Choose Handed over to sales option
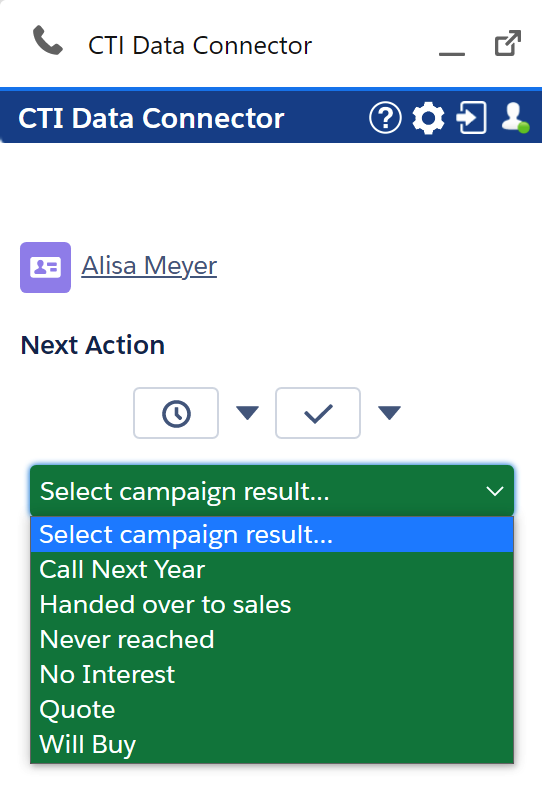This screenshot has height=798, width=542. point(272,605)
